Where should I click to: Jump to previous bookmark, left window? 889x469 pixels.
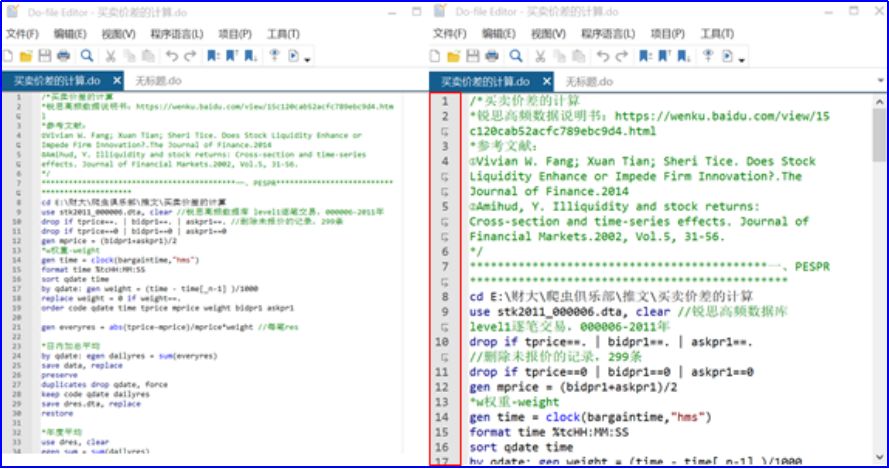pyautogui.click(x=231, y=56)
